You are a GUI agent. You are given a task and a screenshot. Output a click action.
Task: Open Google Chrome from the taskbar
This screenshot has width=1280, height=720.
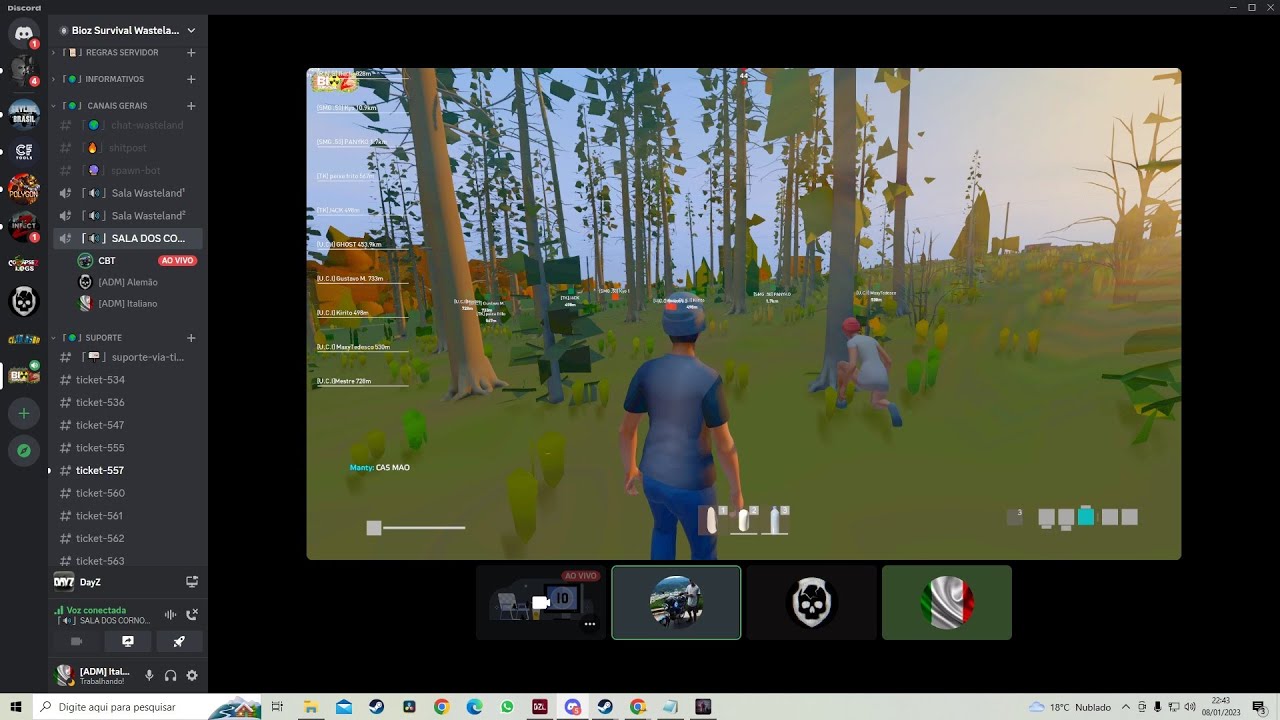click(x=441, y=707)
